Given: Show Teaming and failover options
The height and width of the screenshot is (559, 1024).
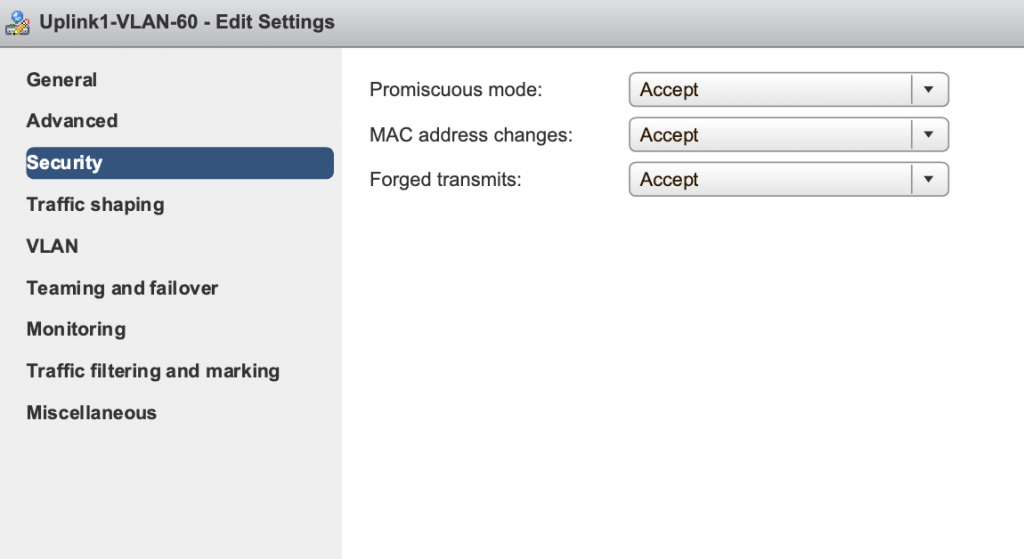Looking at the screenshot, I should point(122,288).
